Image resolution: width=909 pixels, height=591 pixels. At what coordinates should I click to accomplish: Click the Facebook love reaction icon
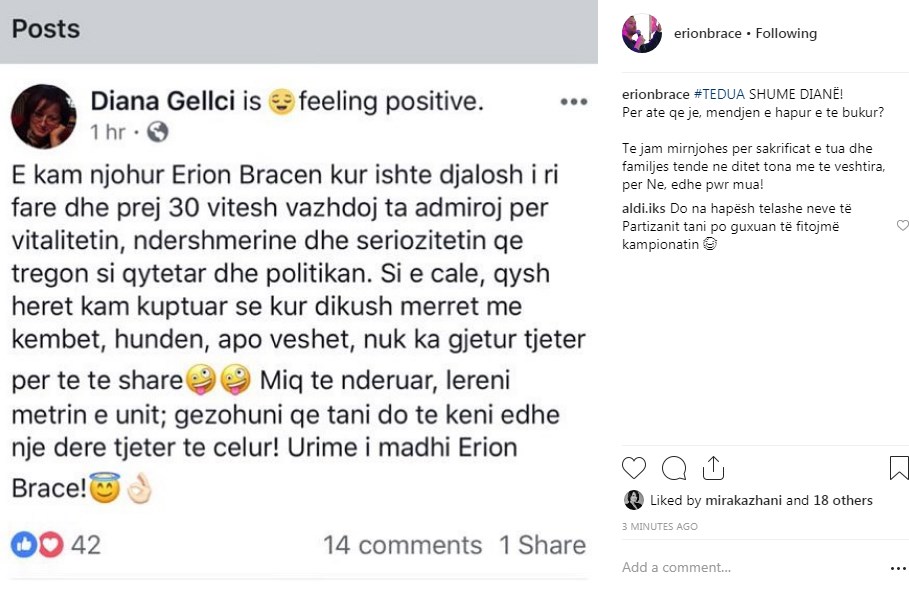(50, 545)
